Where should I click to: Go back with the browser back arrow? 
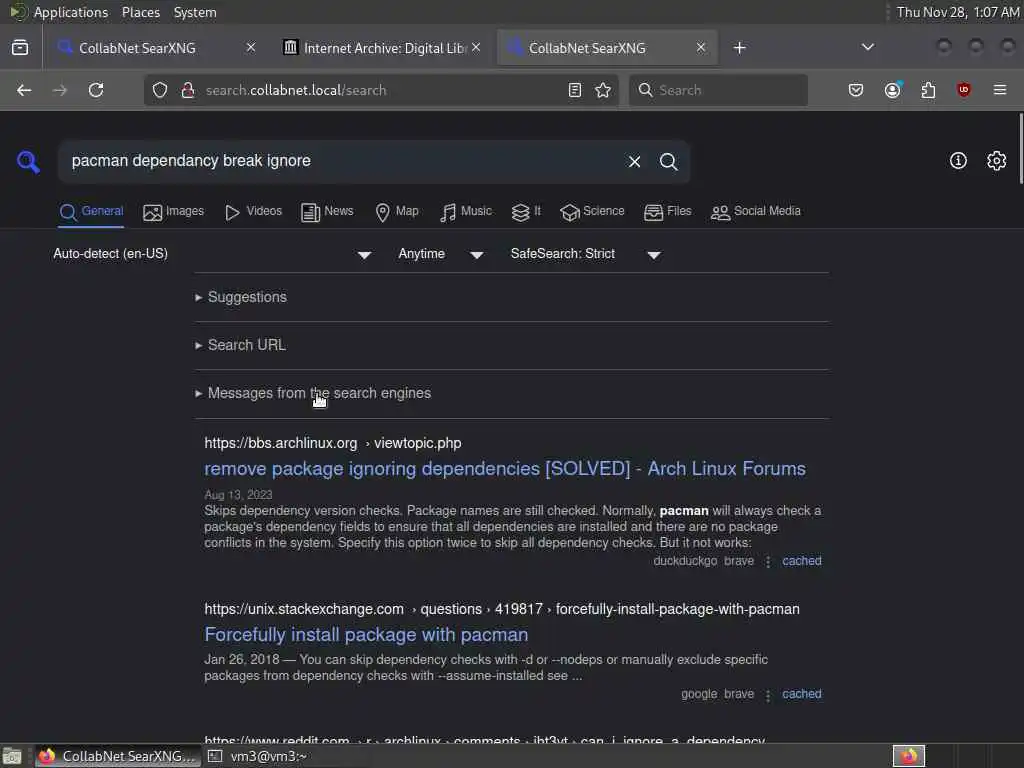pos(24,90)
